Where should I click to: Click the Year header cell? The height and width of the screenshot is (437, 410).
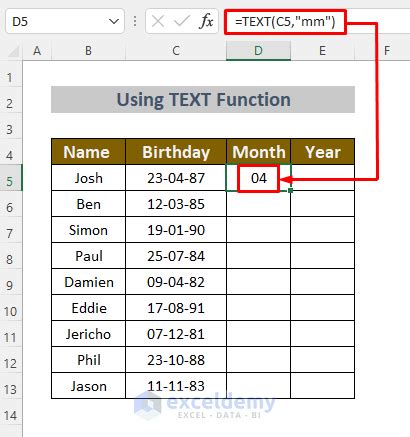click(322, 152)
